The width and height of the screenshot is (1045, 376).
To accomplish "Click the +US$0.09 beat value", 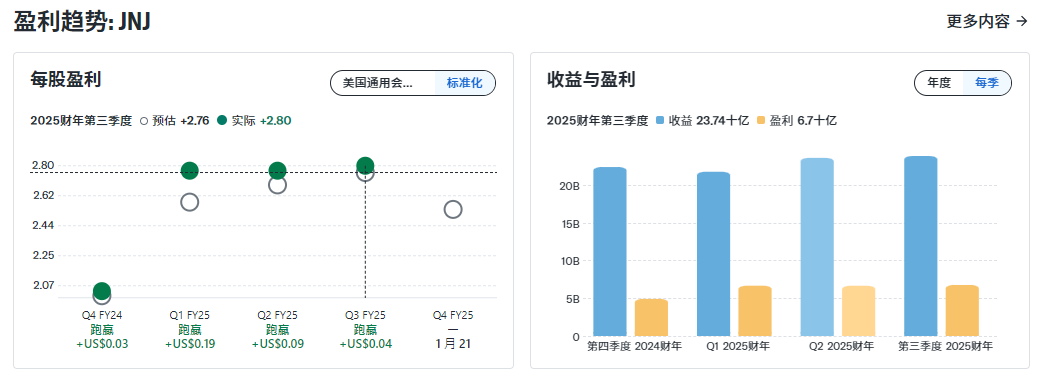I will [277, 344].
